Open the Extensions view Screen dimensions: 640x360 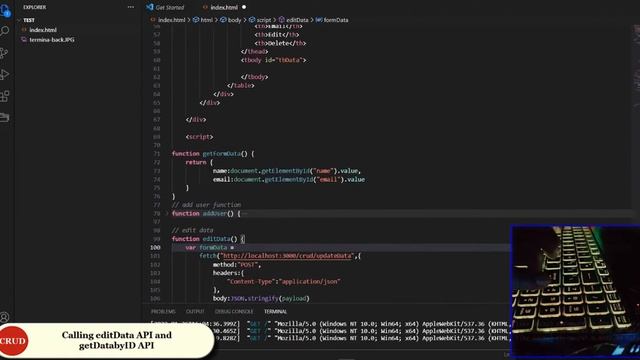click(x=5, y=96)
